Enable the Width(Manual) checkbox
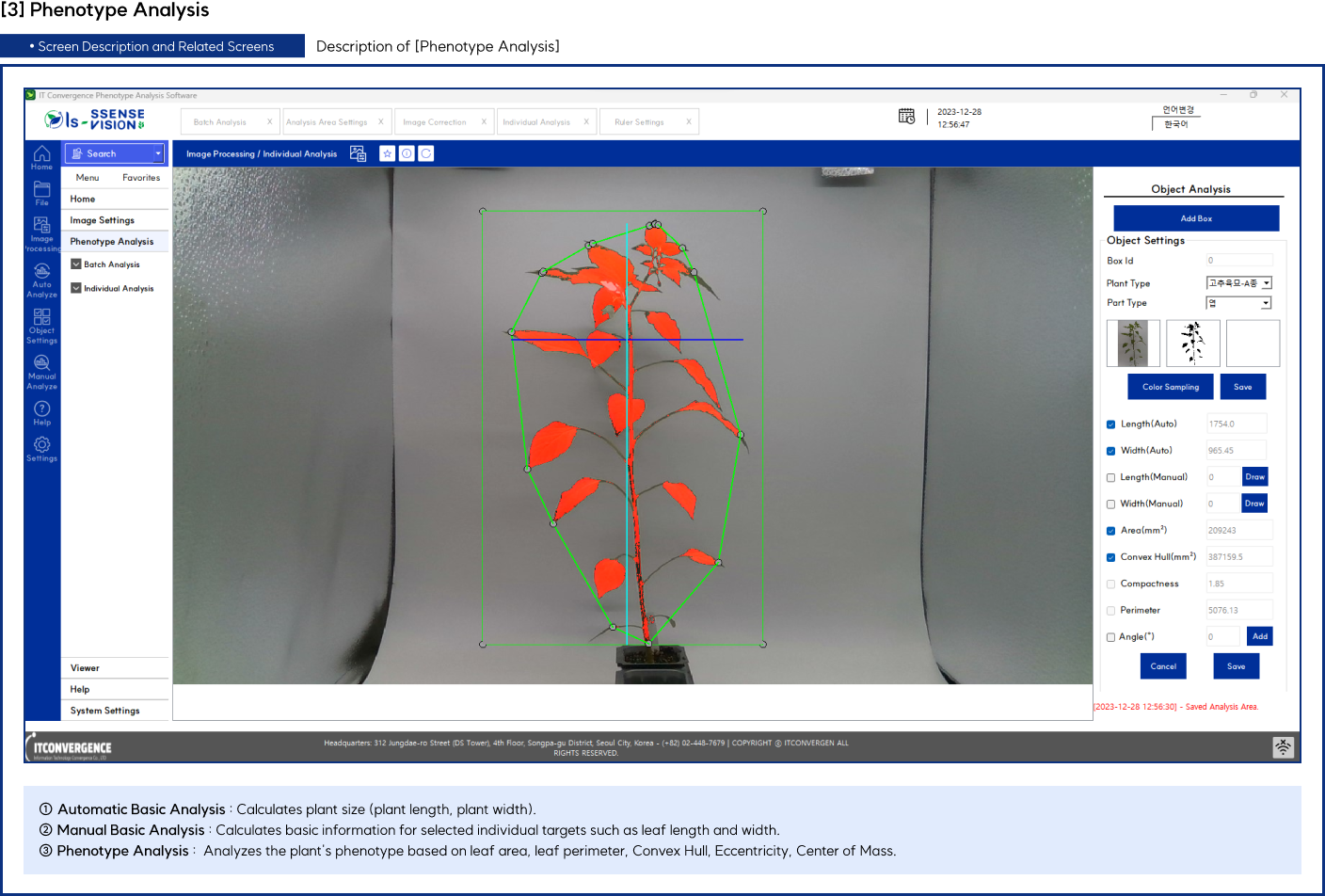The width and height of the screenshot is (1325, 896). tap(1110, 504)
